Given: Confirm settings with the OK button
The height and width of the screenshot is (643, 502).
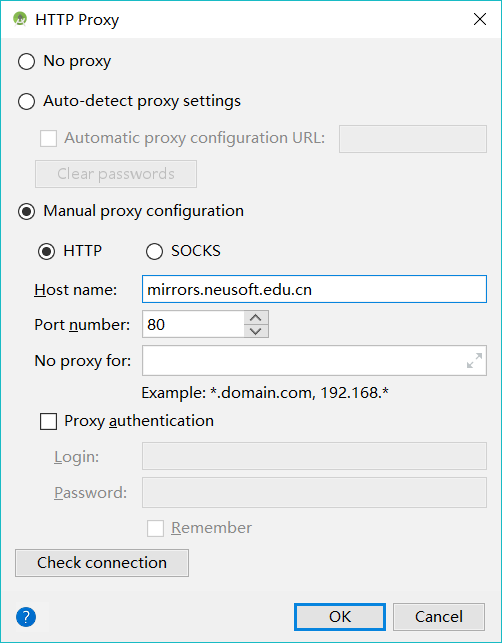Looking at the screenshot, I should 340,617.
